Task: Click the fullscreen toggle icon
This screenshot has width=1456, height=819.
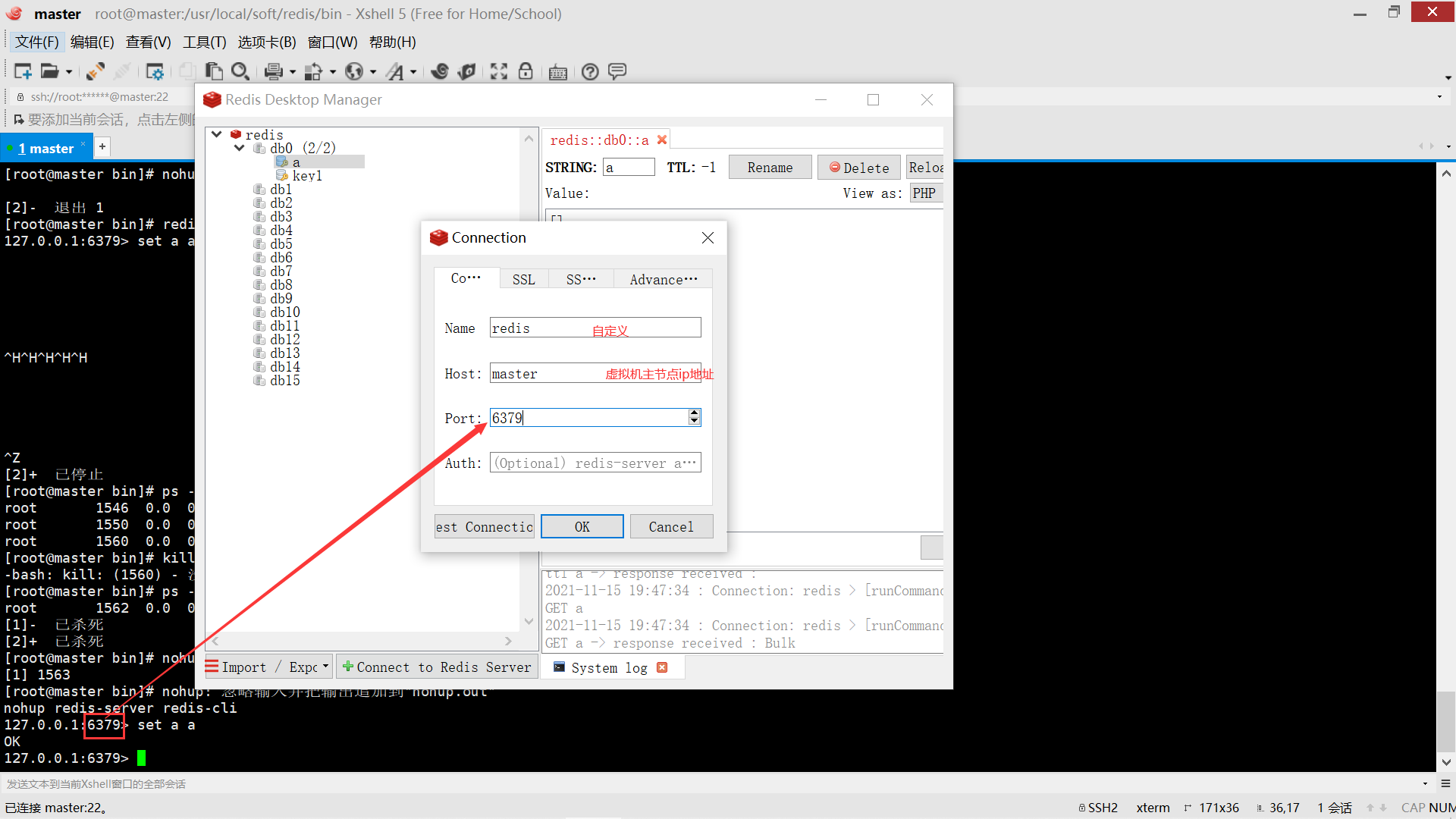Action: [498, 71]
